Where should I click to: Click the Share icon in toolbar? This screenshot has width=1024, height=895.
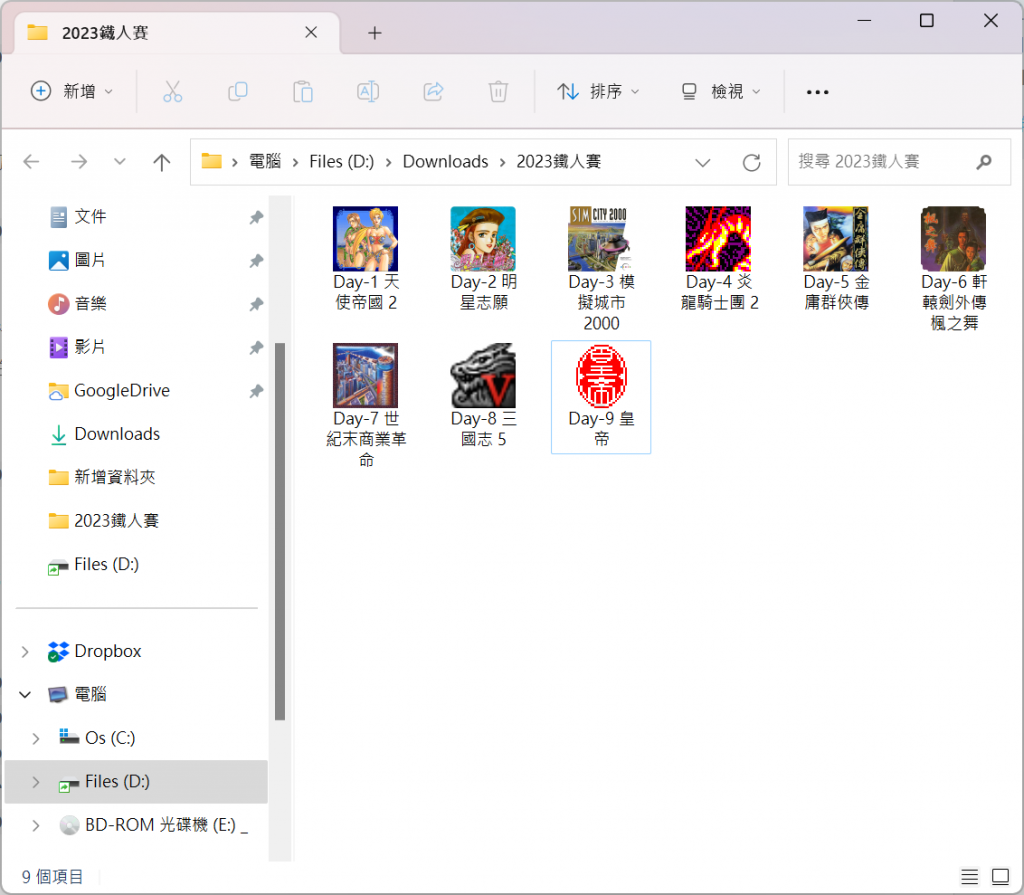pos(433,91)
